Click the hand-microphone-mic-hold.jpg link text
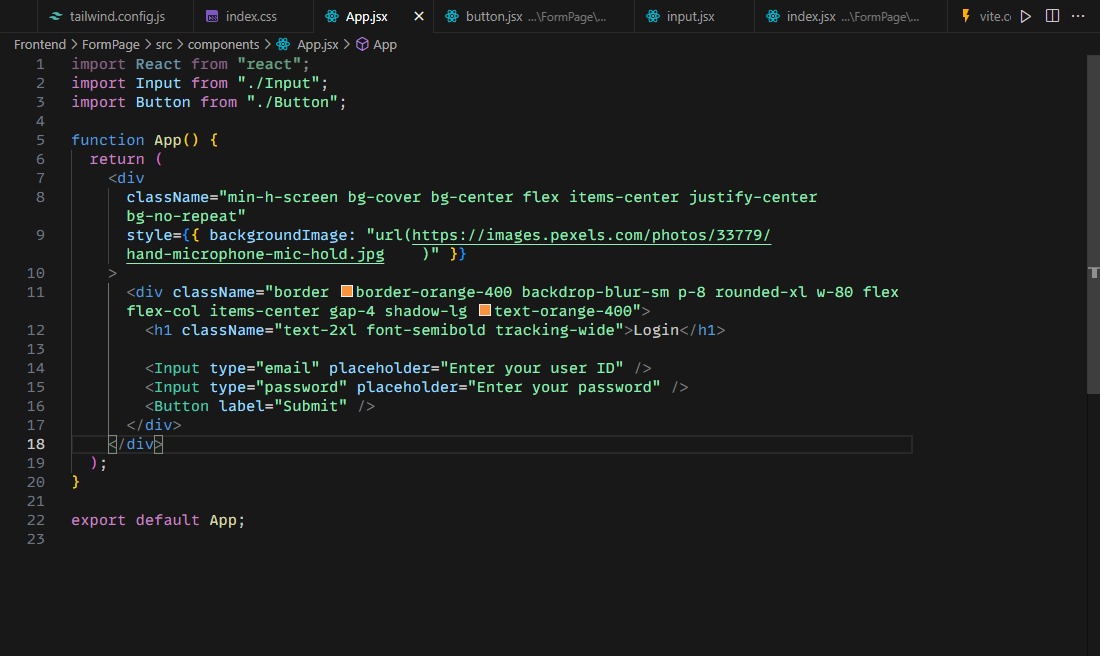The width and height of the screenshot is (1100, 656). [255, 254]
